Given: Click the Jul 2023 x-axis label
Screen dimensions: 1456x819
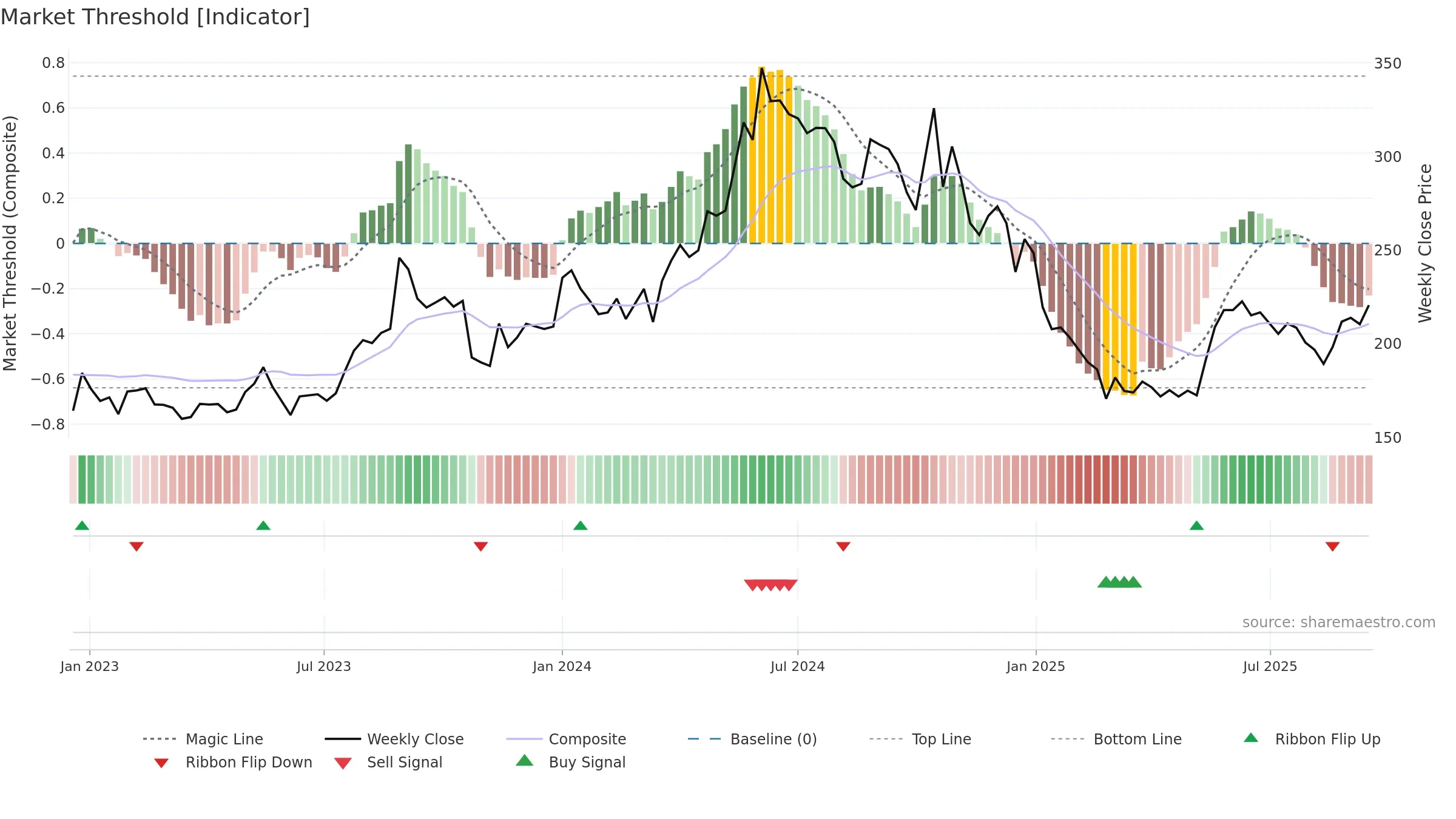Looking at the screenshot, I should coord(324,666).
